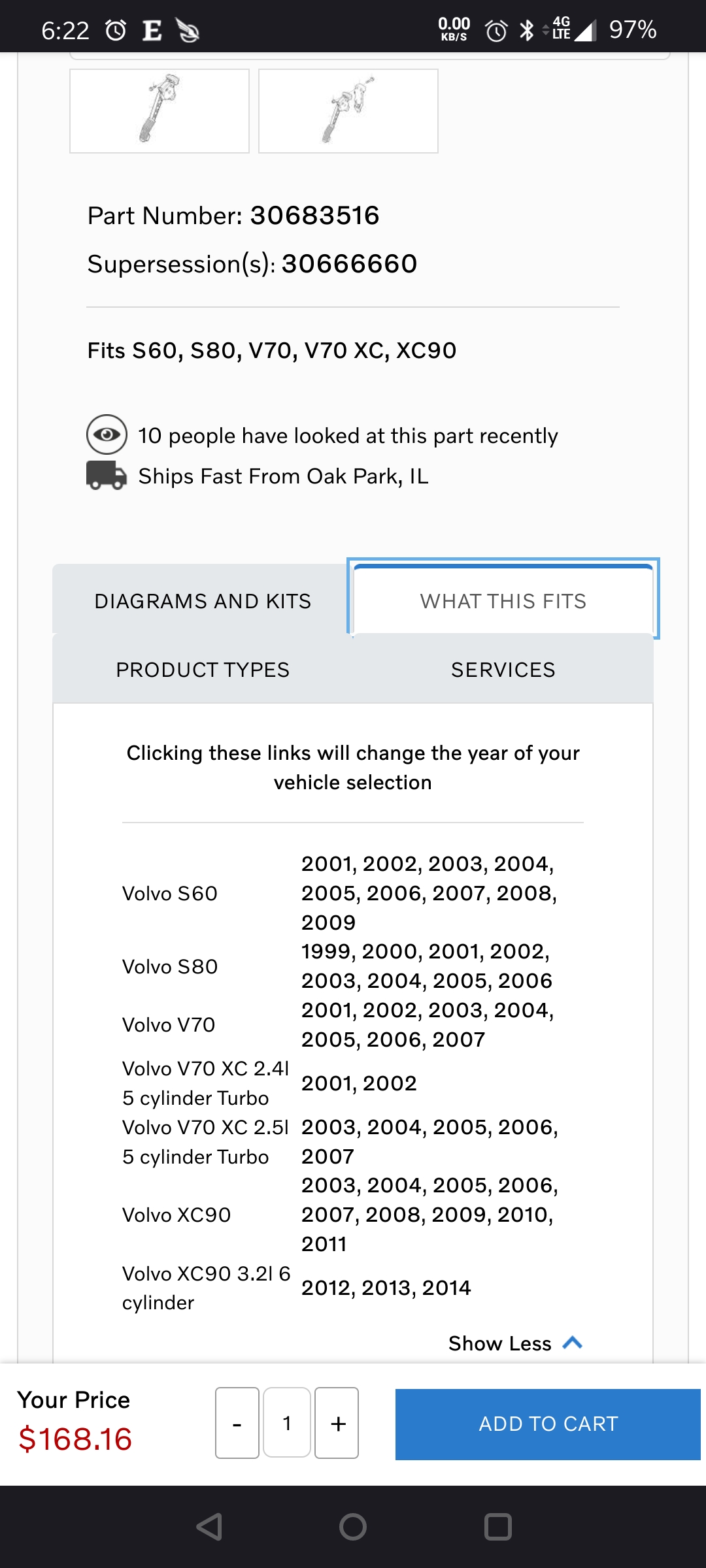Open the Product Types tab

(x=203, y=670)
